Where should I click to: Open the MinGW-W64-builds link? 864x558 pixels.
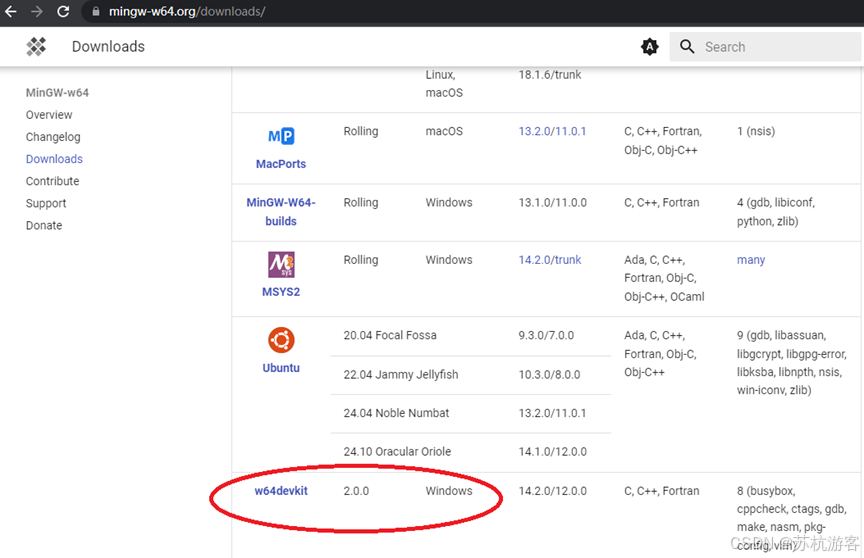[x=281, y=212]
